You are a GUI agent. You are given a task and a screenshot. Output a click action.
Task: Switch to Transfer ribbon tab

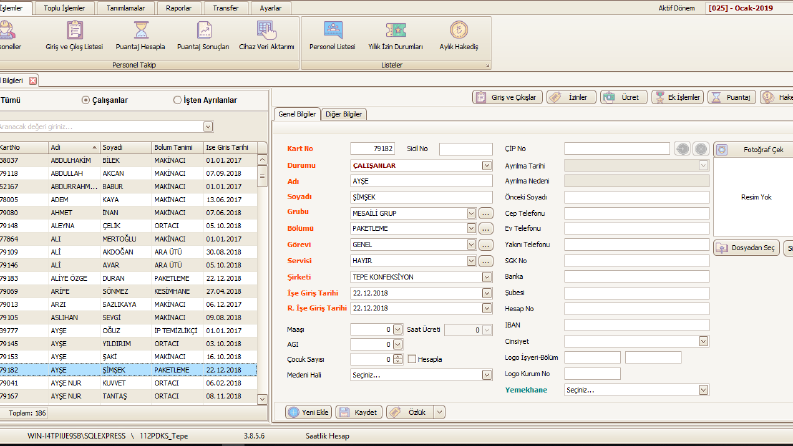pyautogui.click(x=226, y=8)
